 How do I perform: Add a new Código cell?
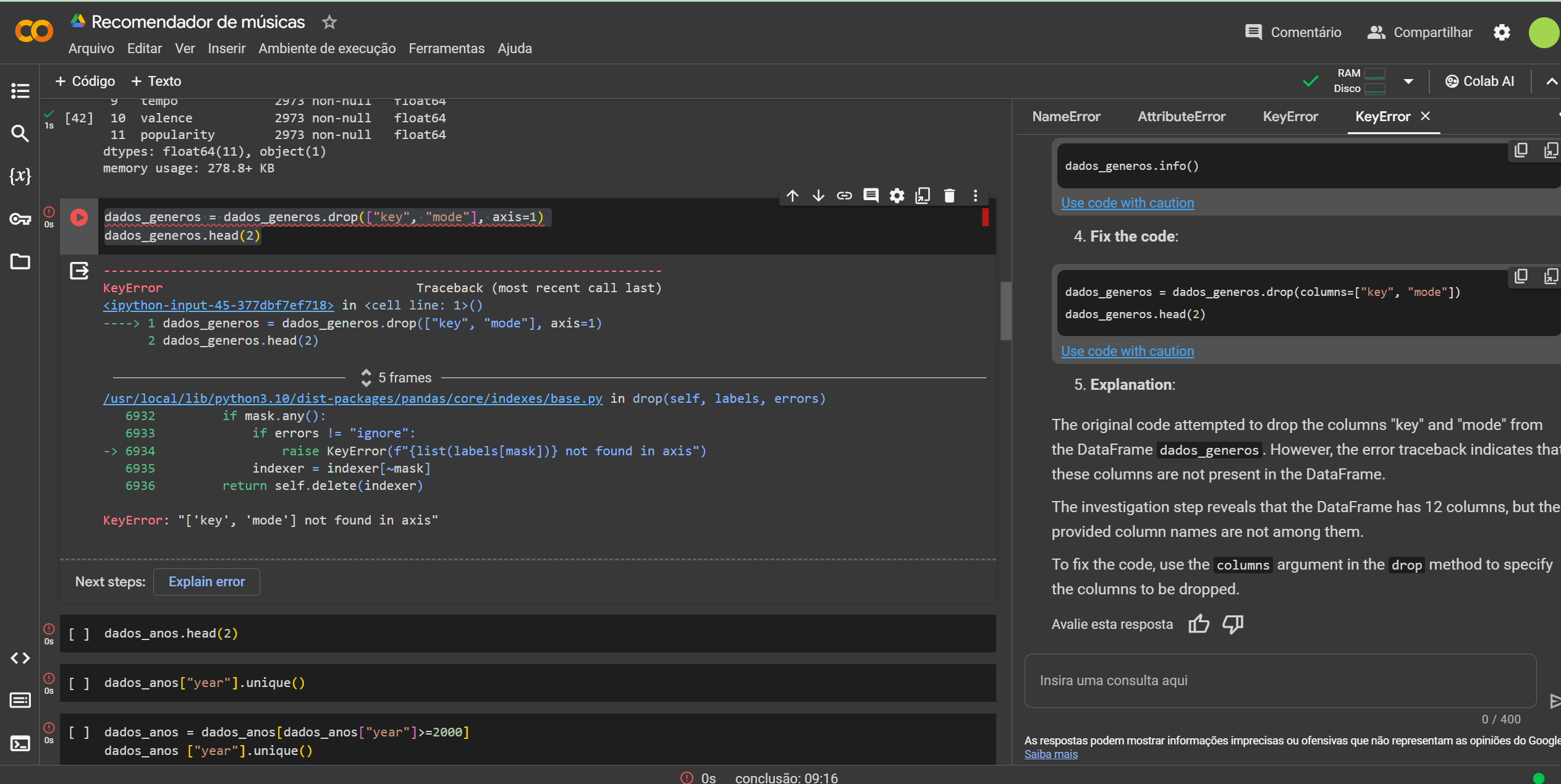click(x=85, y=82)
